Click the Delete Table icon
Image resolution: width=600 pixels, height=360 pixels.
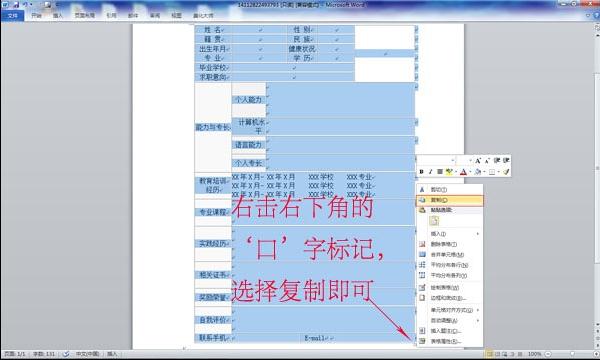tap(422, 244)
